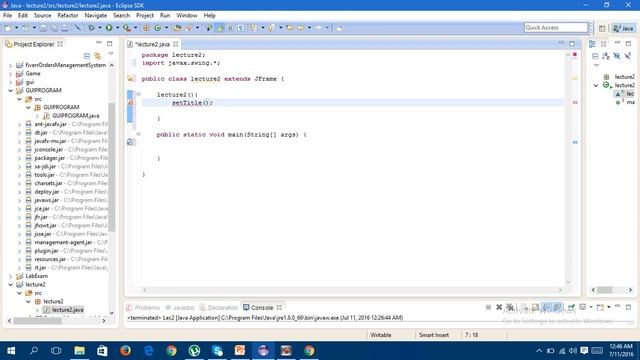
Task: Clear the console output
Action: 524,307
